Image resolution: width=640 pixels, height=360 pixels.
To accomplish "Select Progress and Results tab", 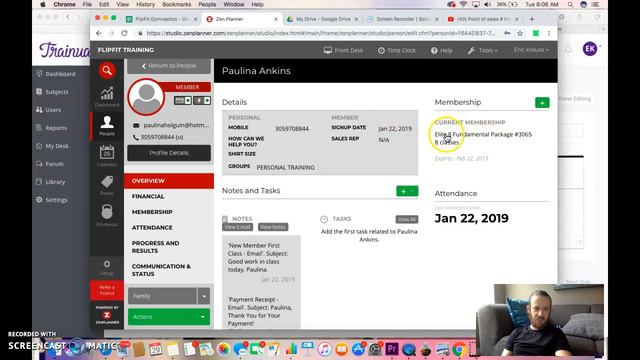I will (x=156, y=247).
